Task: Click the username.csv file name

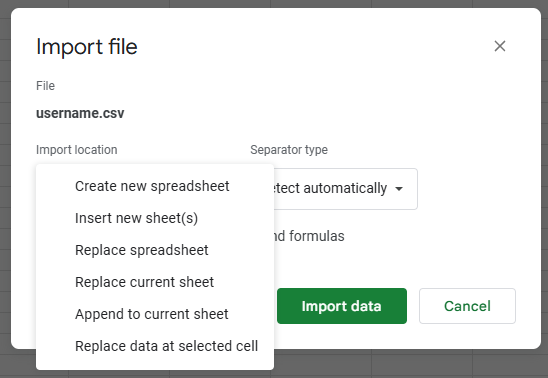Action: [x=80, y=113]
